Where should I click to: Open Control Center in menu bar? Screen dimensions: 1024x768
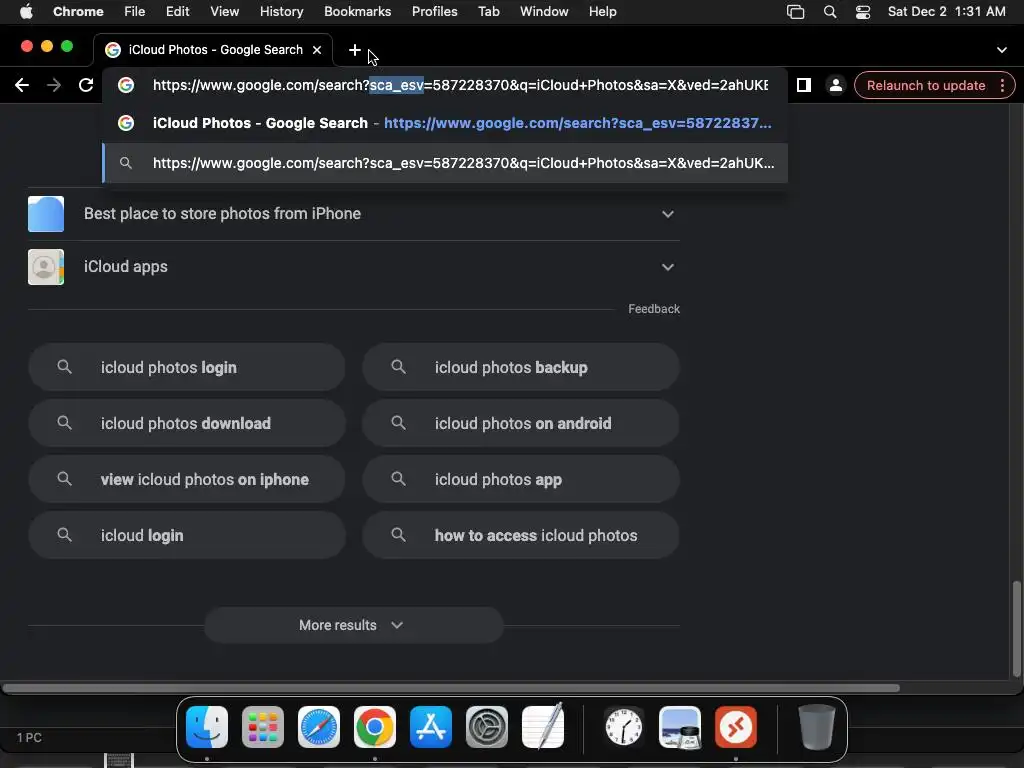coord(863,12)
